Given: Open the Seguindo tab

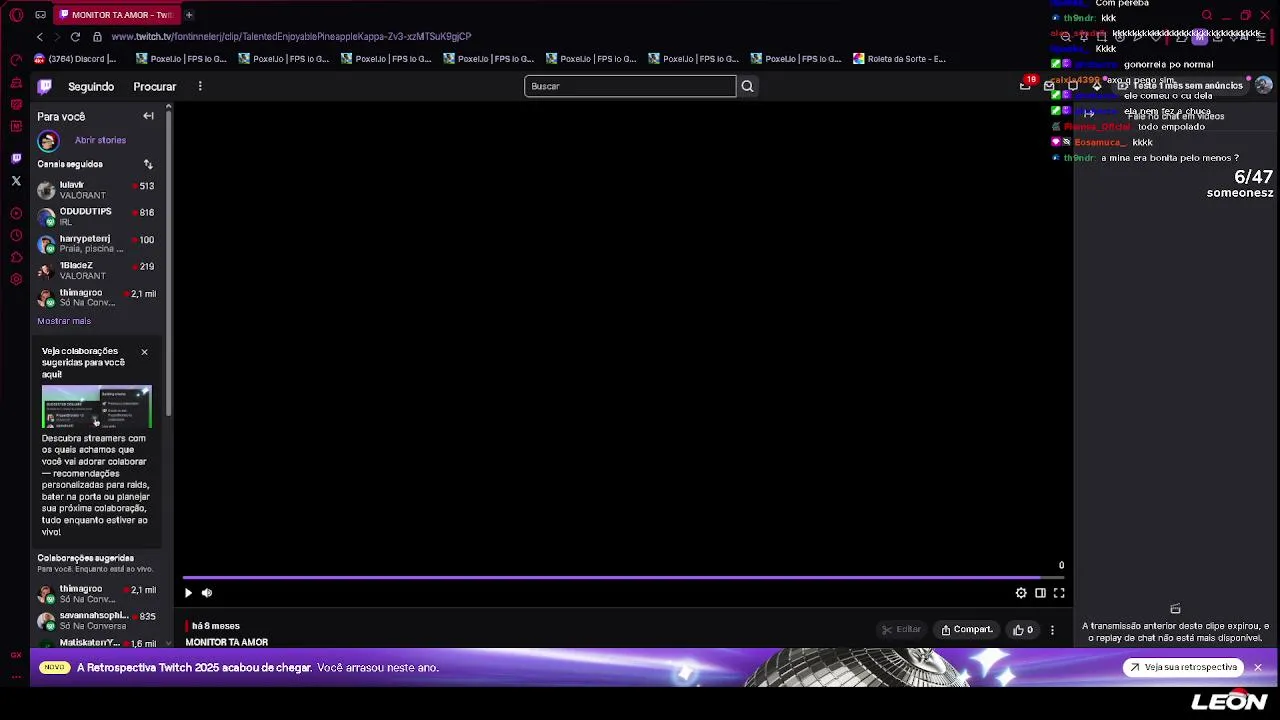Looking at the screenshot, I should coord(91,87).
